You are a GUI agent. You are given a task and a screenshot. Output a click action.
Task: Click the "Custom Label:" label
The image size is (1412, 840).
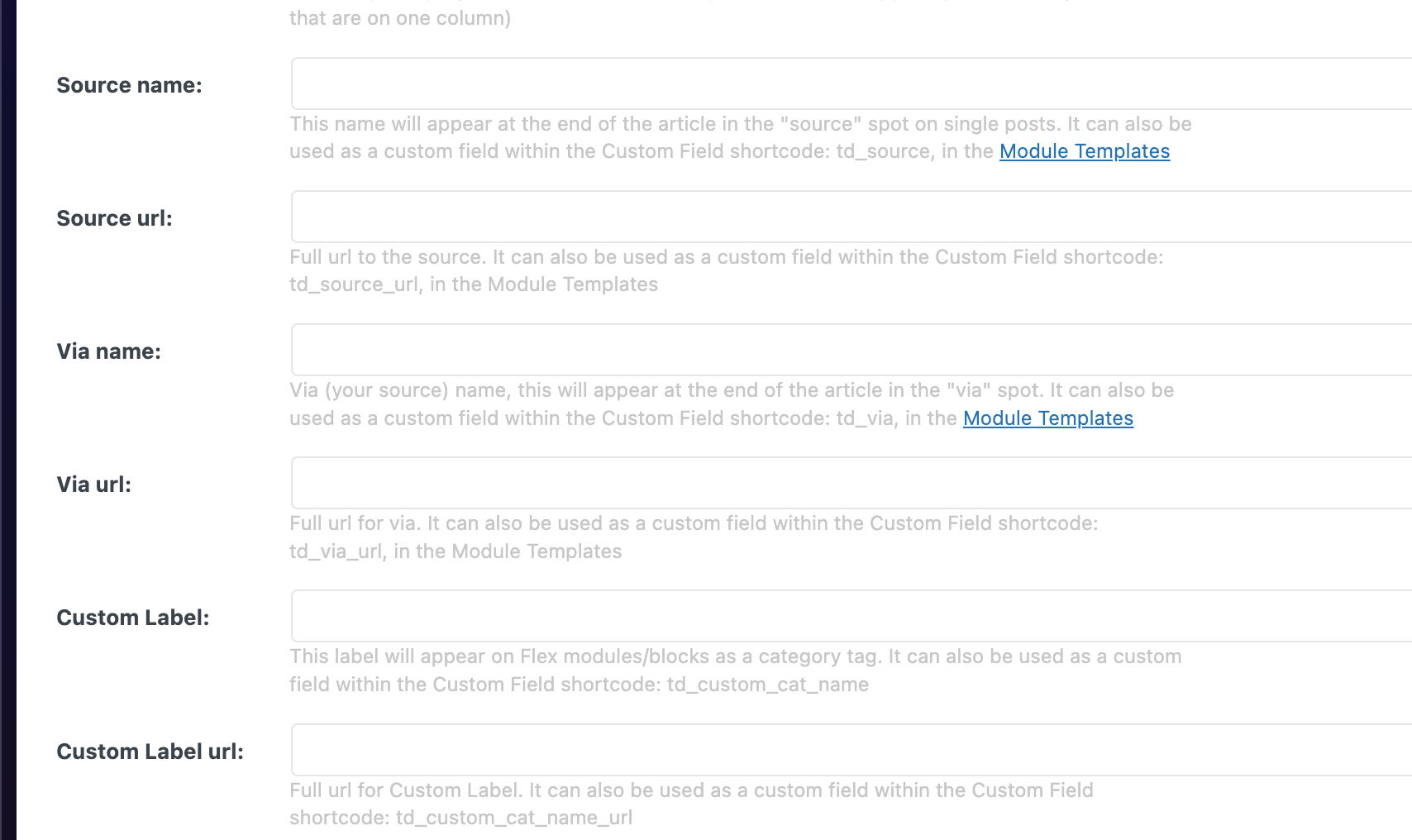[132, 618]
